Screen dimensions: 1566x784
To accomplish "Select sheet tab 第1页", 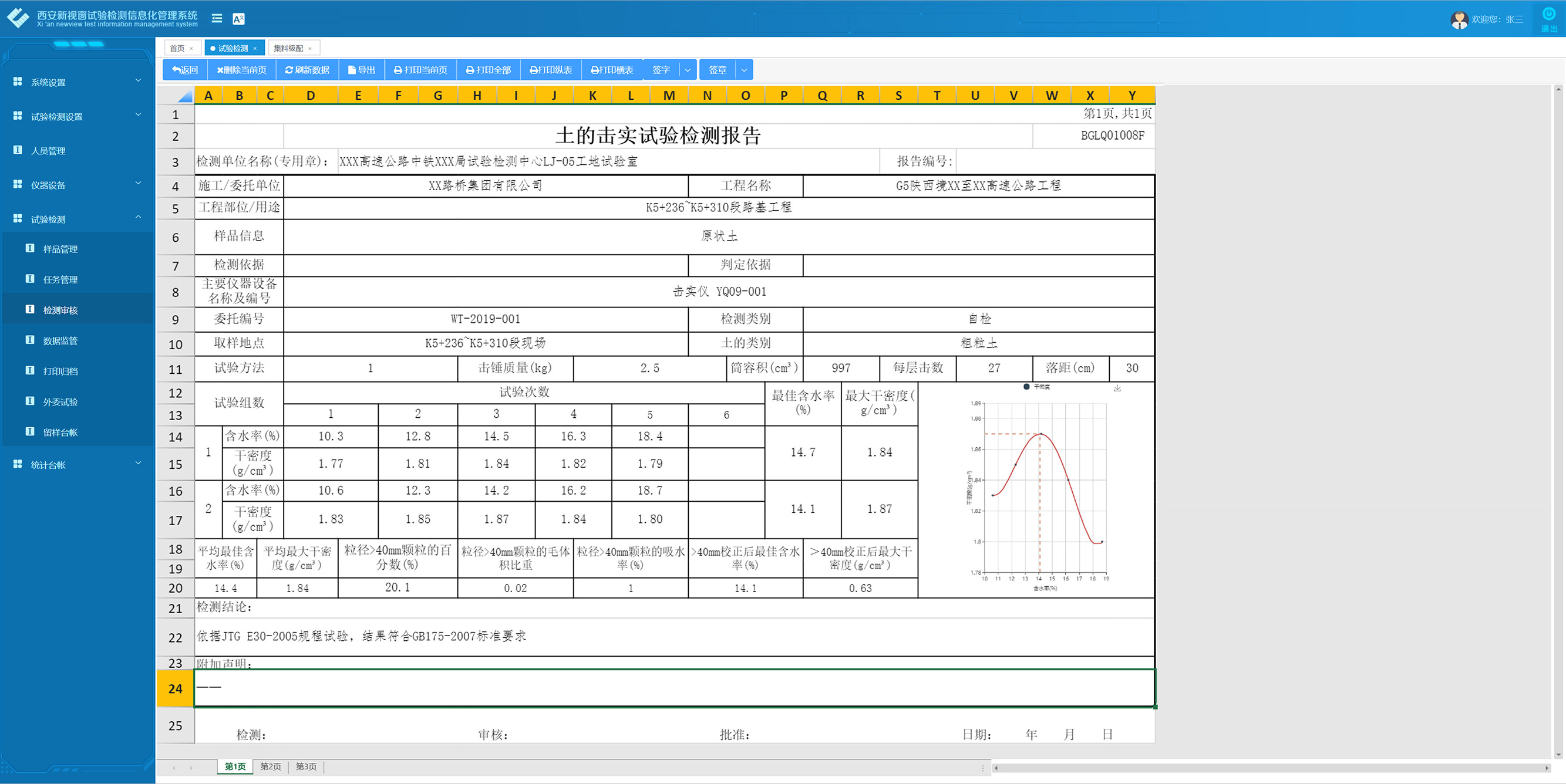I will click(x=235, y=766).
